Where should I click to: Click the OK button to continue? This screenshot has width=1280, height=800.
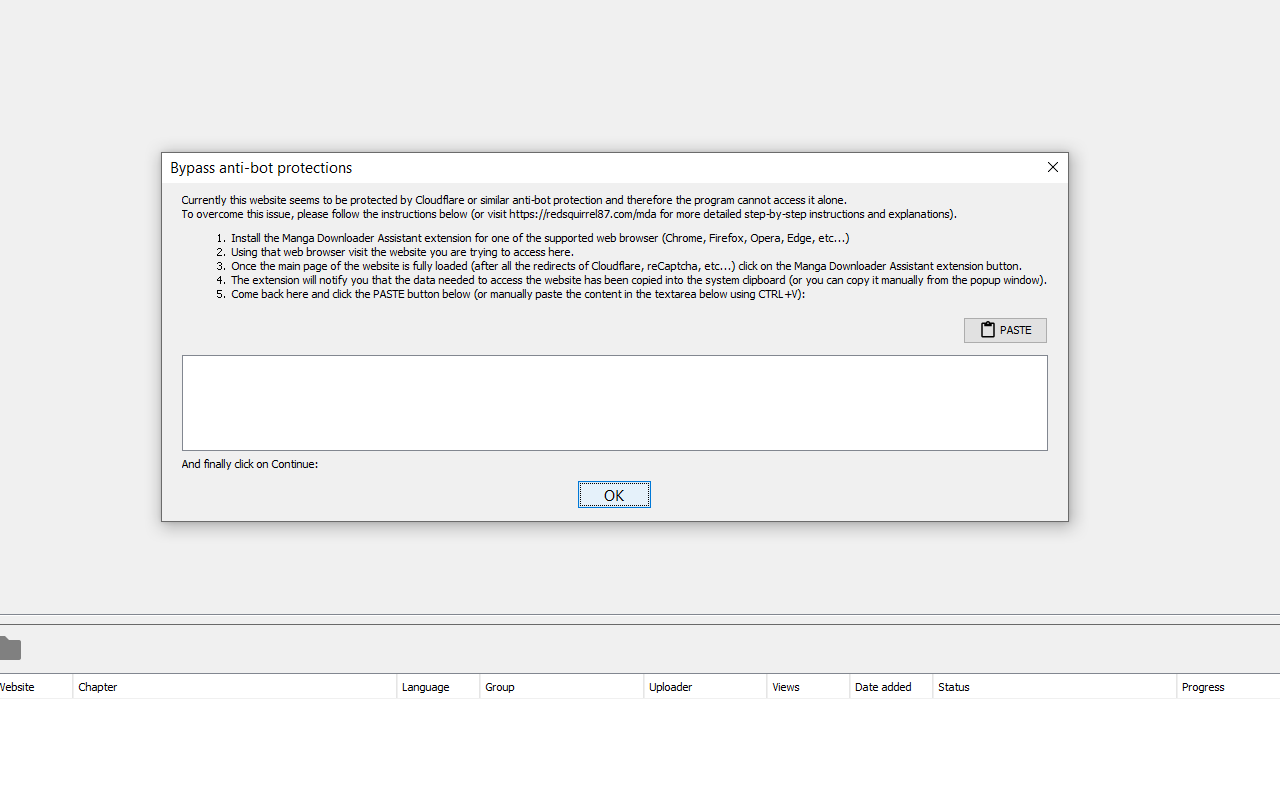[614, 494]
